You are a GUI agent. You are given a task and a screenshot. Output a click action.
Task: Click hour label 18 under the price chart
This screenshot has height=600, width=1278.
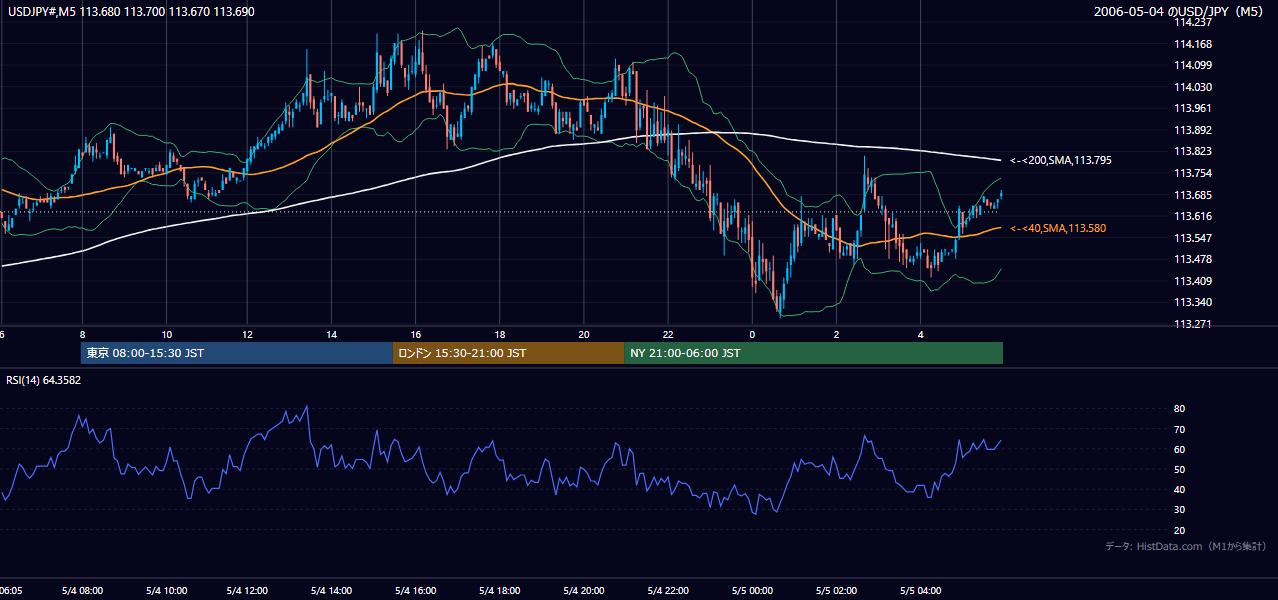click(499, 335)
